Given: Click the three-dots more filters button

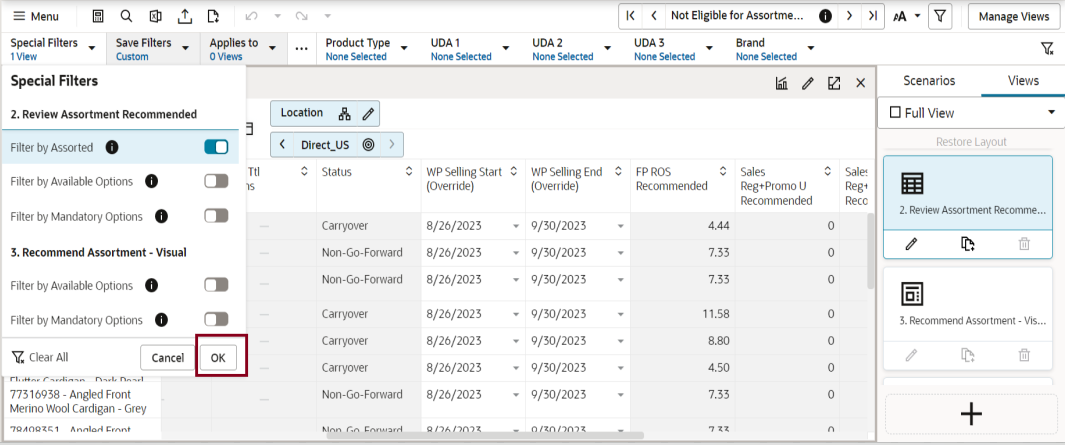Looking at the screenshot, I should 302,49.
